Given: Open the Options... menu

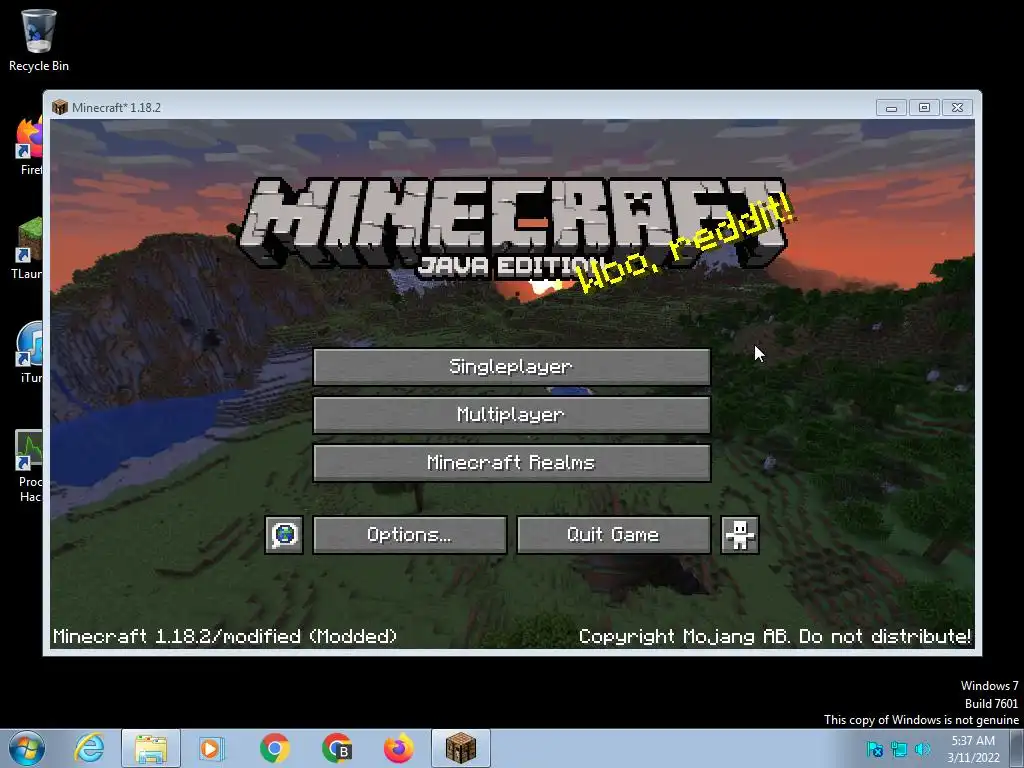Looking at the screenshot, I should pos(409,535).
